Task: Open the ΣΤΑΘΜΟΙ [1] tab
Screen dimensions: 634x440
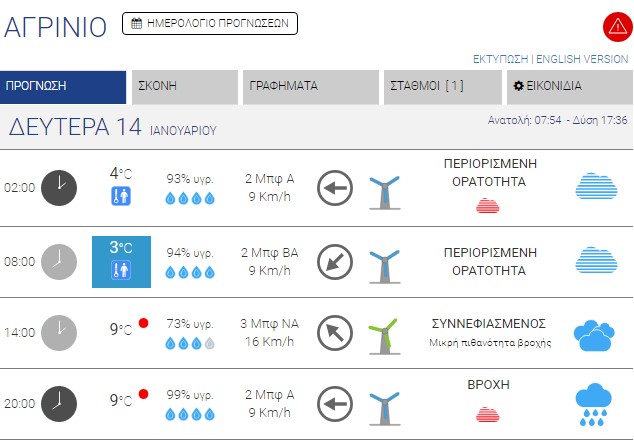Action: pos(442,87)
